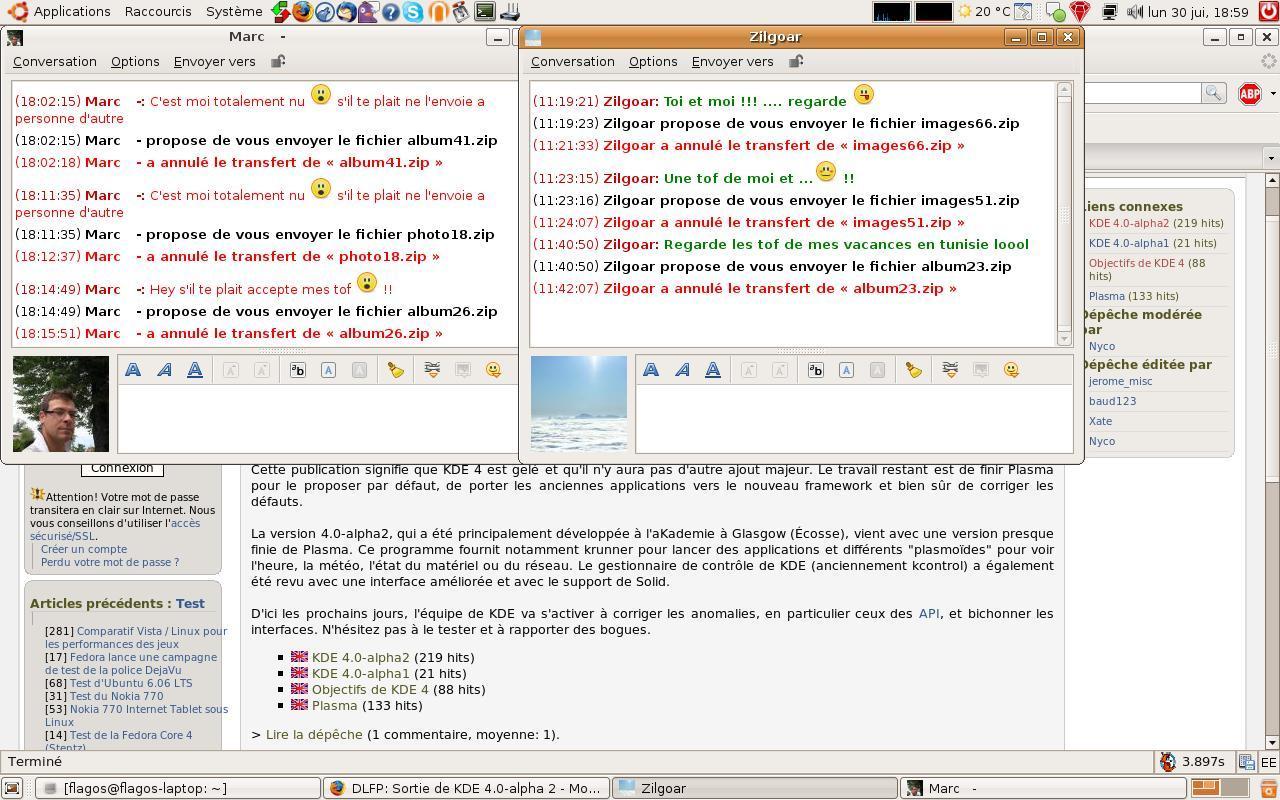Screen dimensions: 1280x800
Task: Click the bold text icon in Zilgoar chat
Action: (651, 370)
